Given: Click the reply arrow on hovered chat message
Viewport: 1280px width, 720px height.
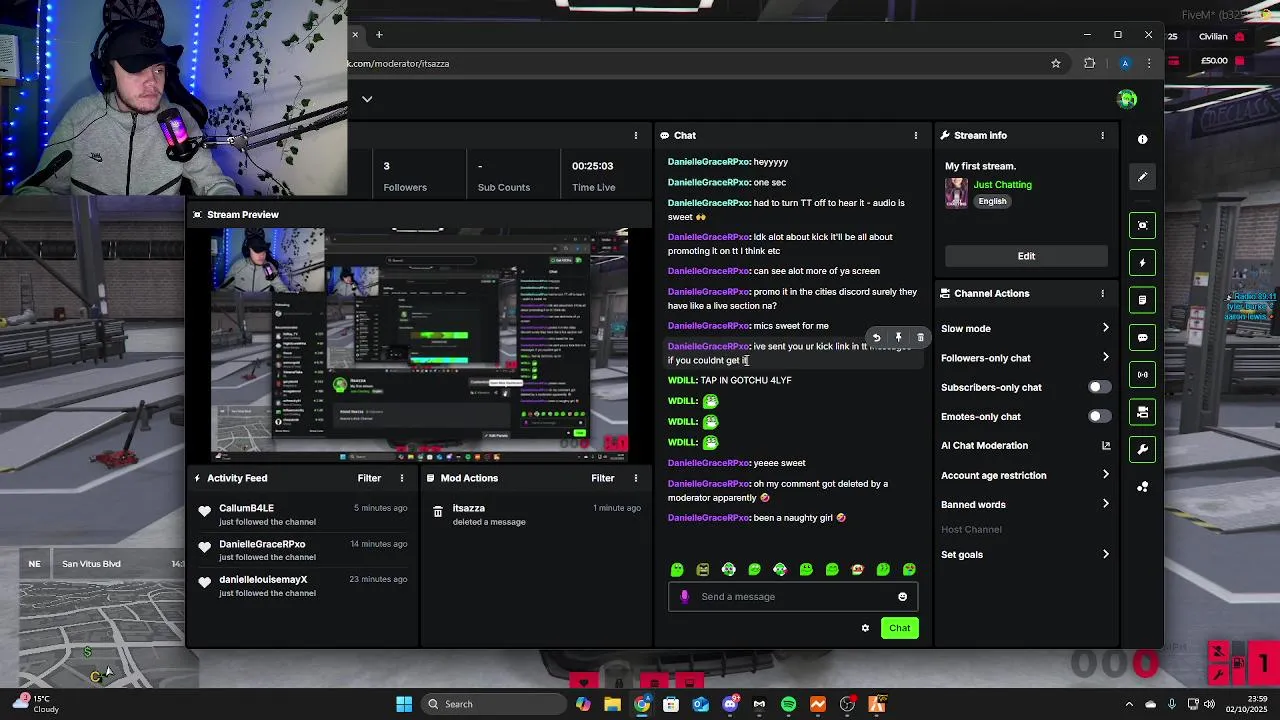Looking at the screenshot, I should (877, 338).
